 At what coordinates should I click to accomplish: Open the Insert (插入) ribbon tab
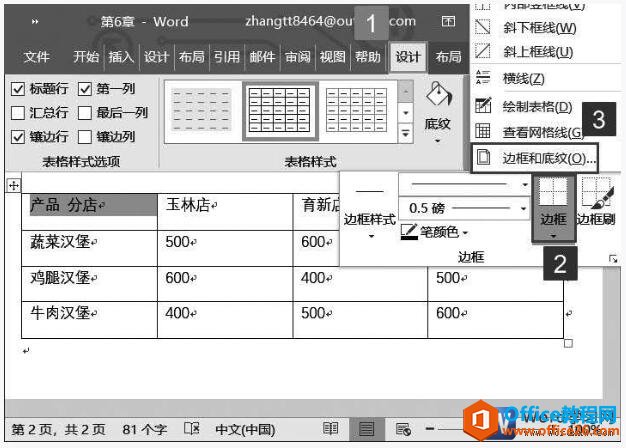coord(120,57)
